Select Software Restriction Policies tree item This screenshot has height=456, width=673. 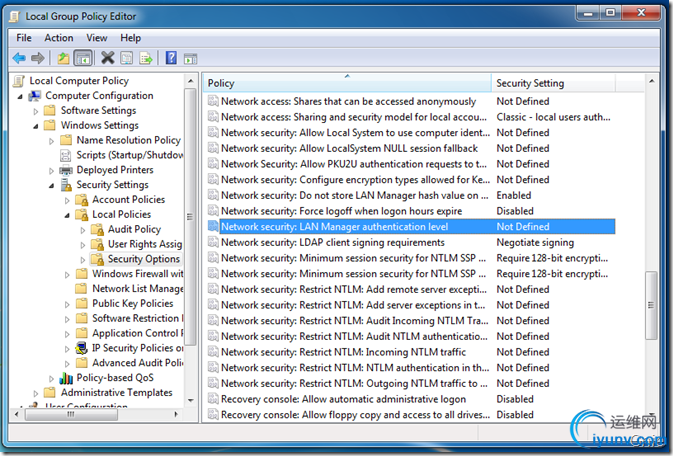tap(138, 318)
